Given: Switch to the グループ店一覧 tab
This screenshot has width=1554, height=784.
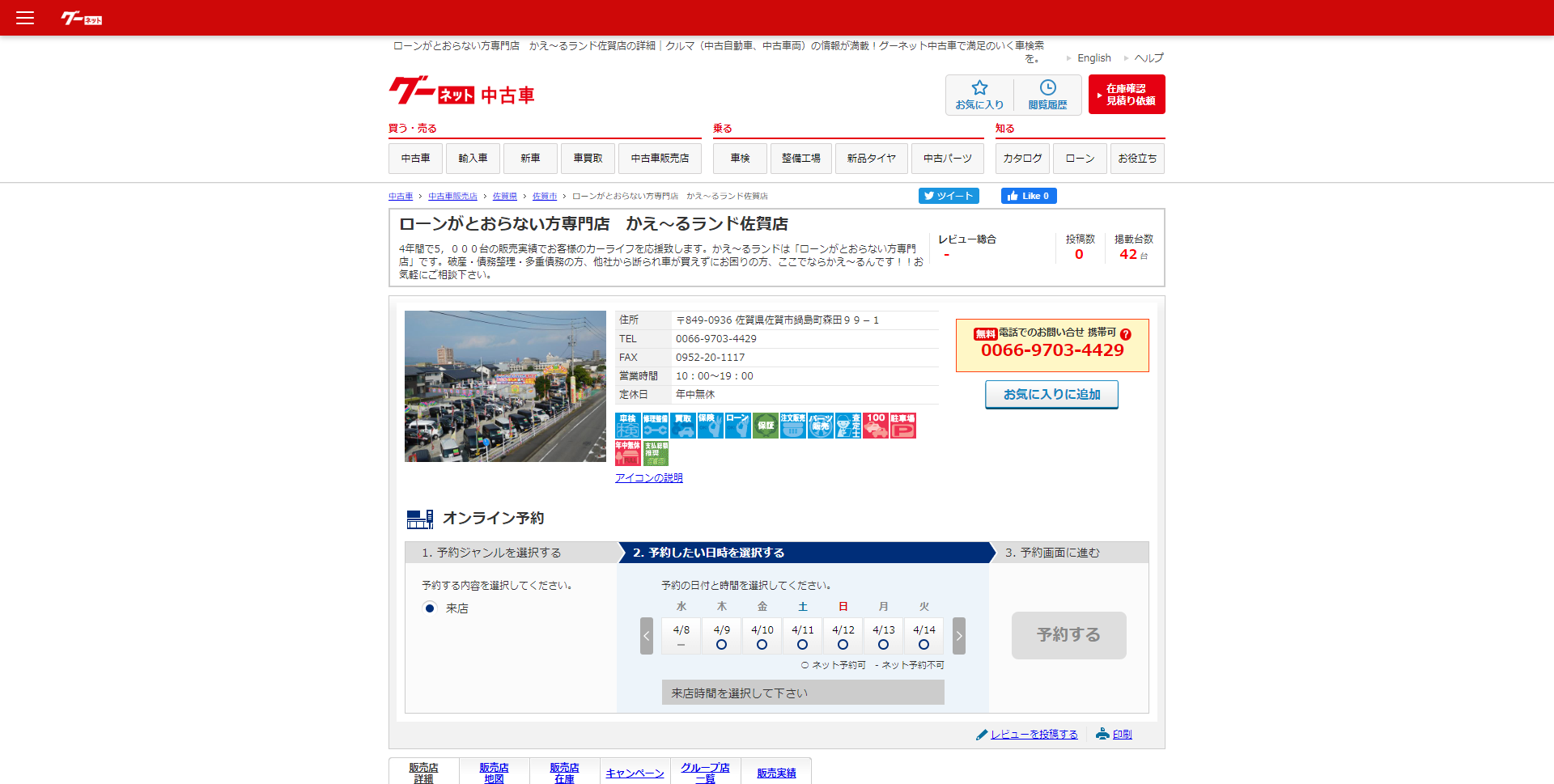Looking at the screenshot, I should click(705, 773).
